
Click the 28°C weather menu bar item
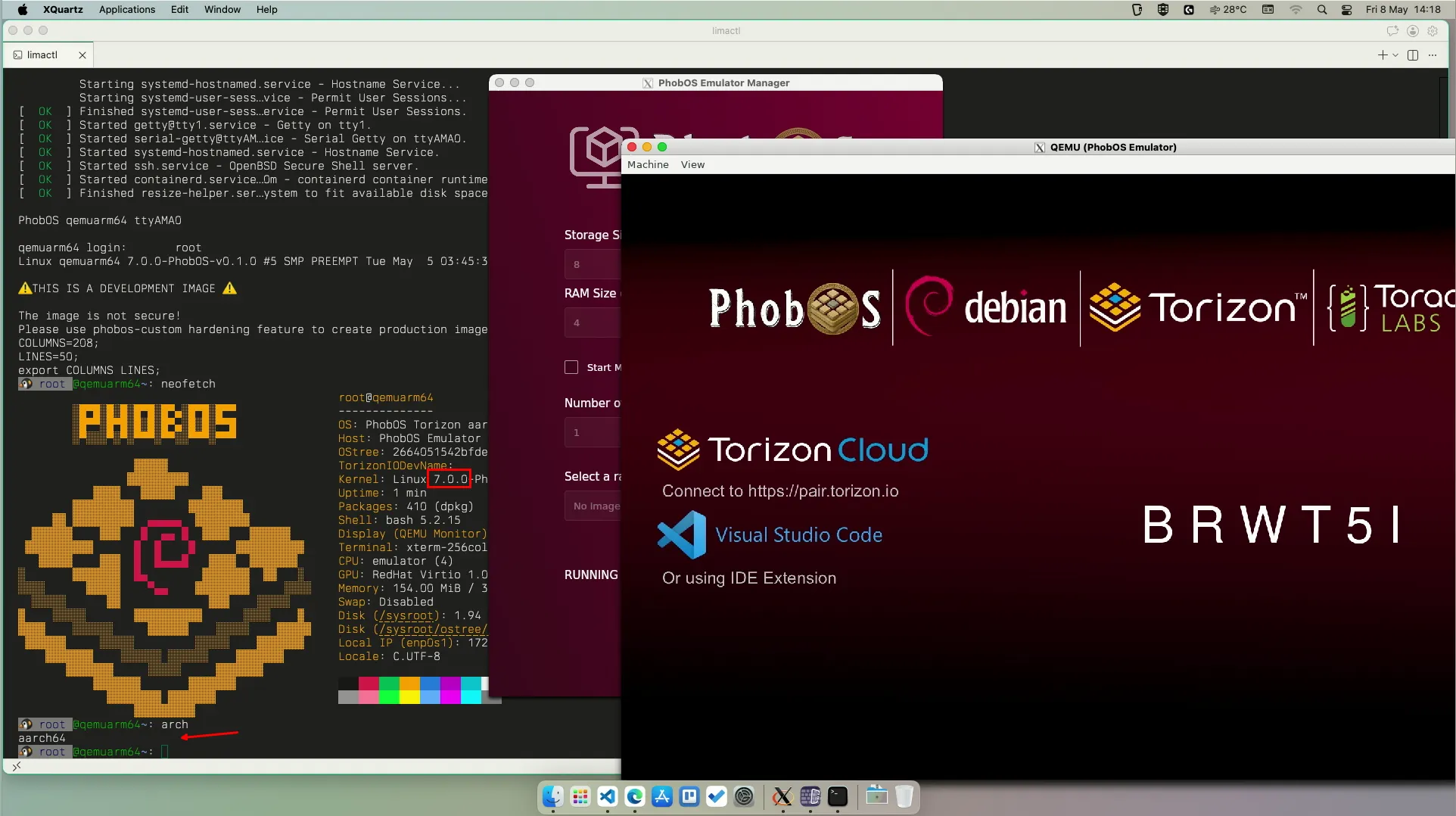(1227, 10)
